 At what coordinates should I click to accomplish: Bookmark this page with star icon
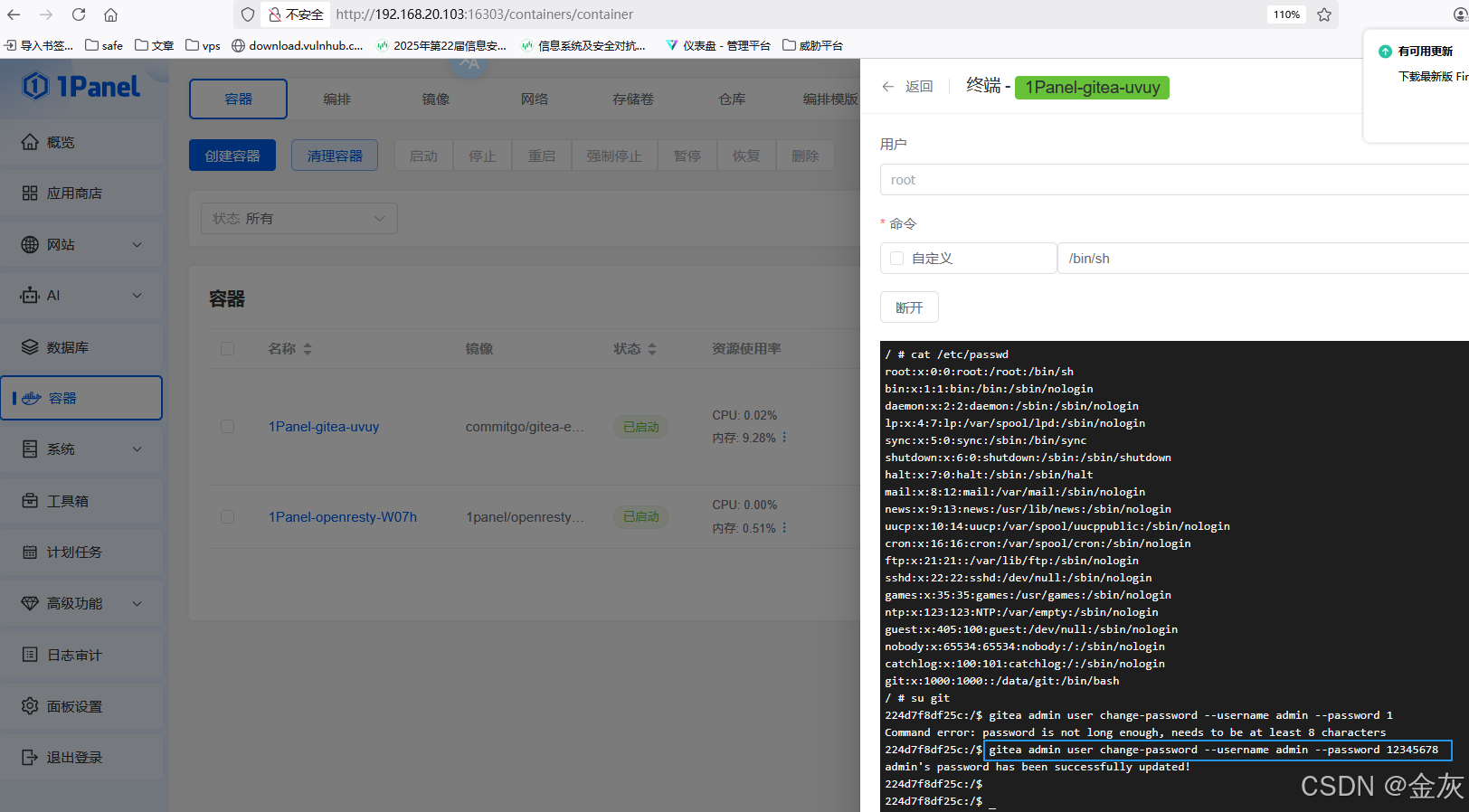coord(1324,14)
